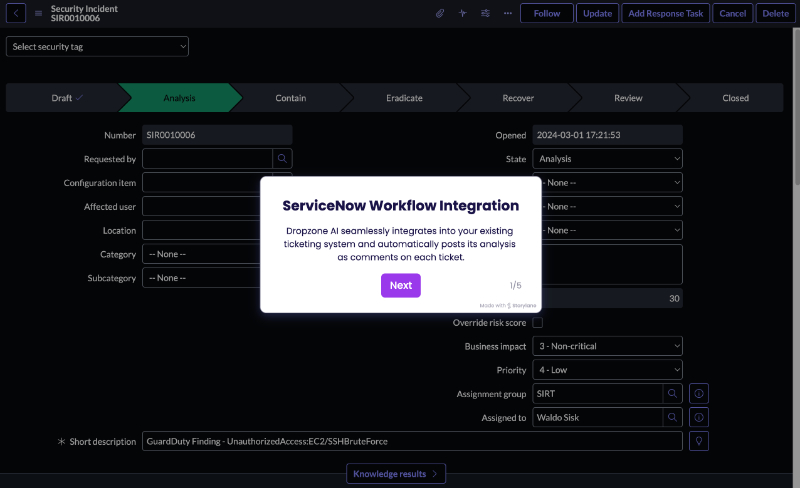Click Next in the tour popup
800x488 pixels.
(401, 285)
